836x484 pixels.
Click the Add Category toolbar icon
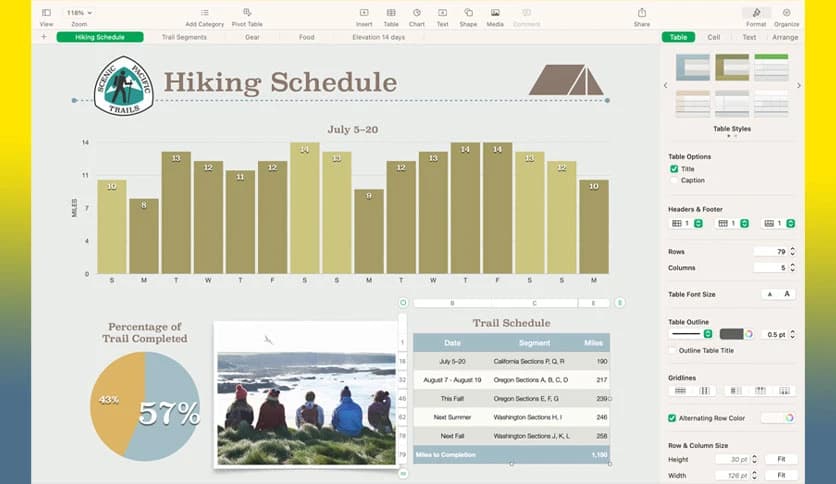click(205, 12)
